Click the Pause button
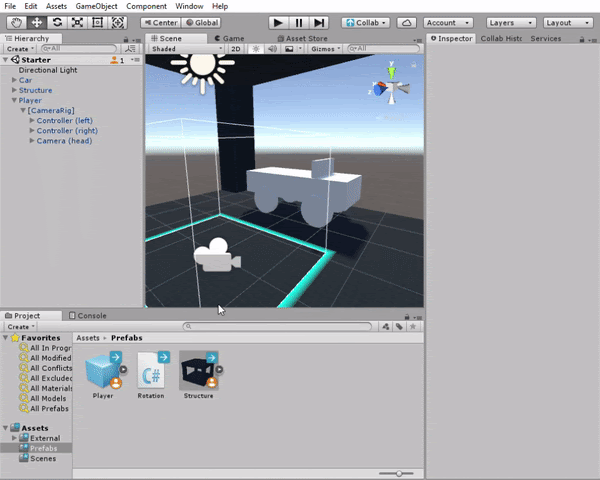This screenshot has height=480, width=600. pyautogui.click(x=298, y=23)
